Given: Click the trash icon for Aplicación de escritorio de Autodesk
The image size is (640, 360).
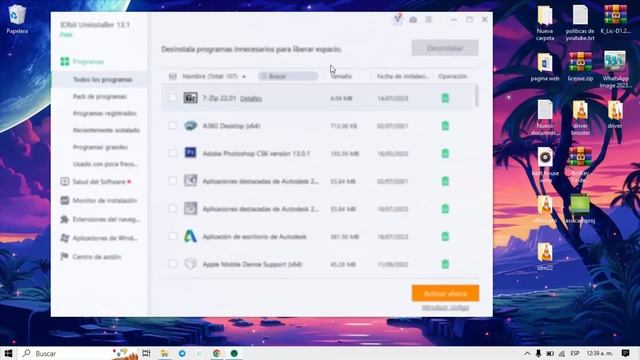Looking at the screenshot, I should (x=445, y=236).
